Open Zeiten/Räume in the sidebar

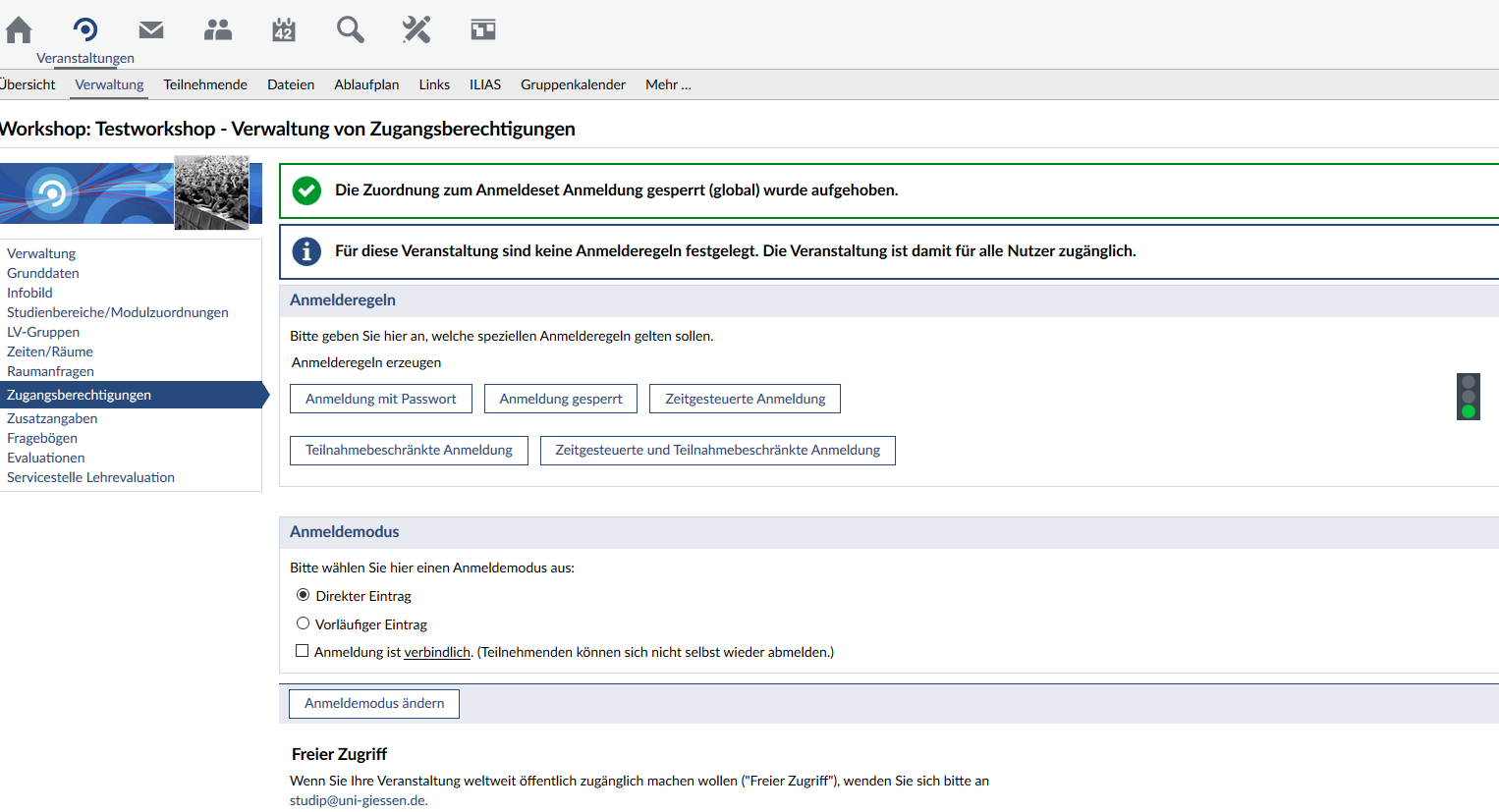click(50, 352)
